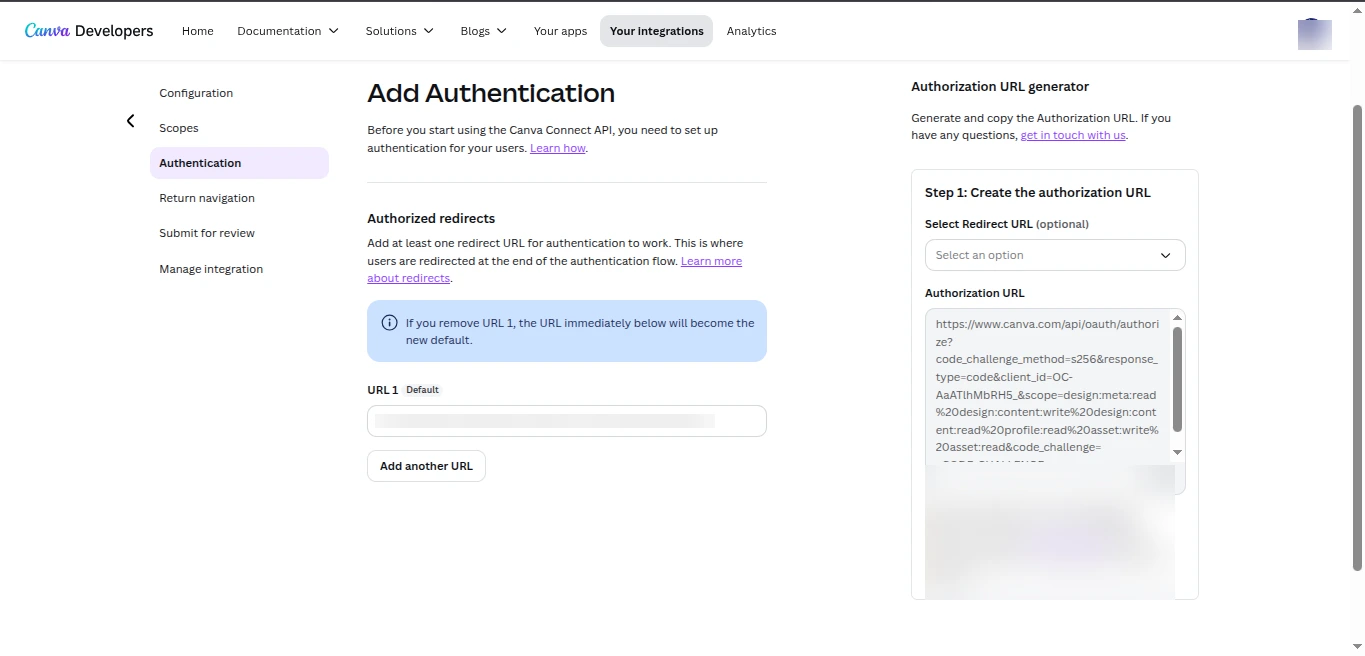
Task: Click into the URL 1 input field
Action: (567, 421)
